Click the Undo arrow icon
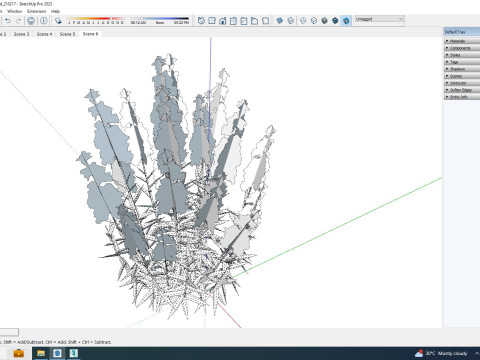 (x=8, y=21)
